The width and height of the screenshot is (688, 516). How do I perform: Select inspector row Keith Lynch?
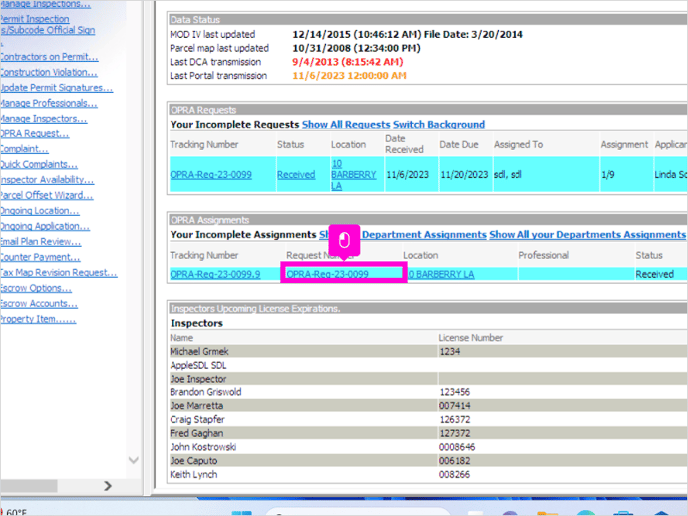coord(428,474)
